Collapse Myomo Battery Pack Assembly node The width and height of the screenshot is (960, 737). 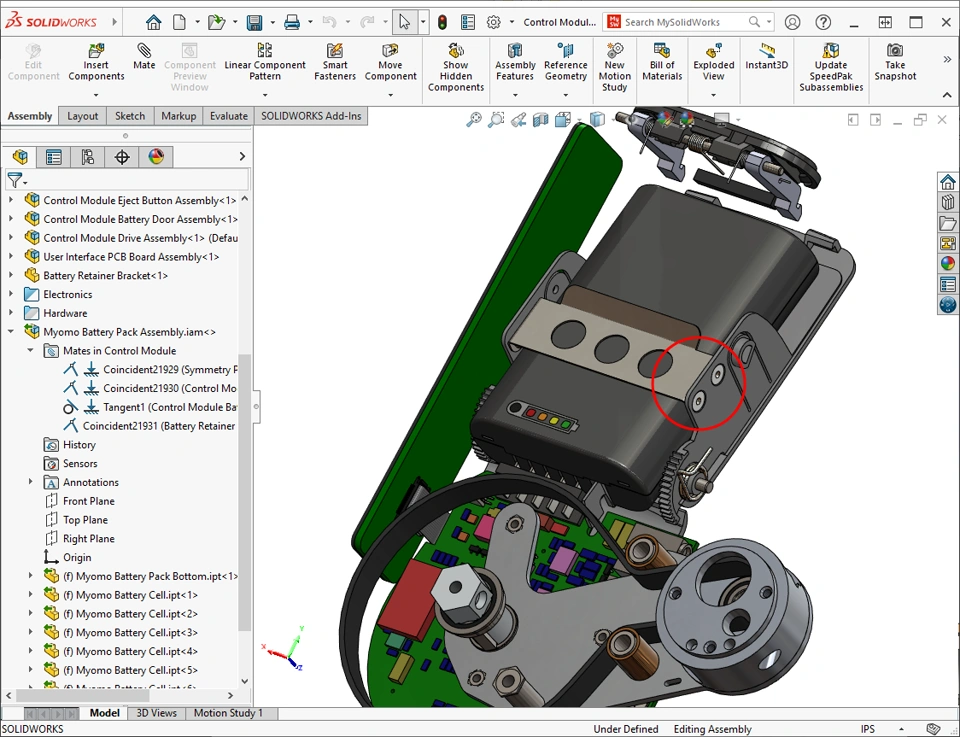(x=12, y=332)
